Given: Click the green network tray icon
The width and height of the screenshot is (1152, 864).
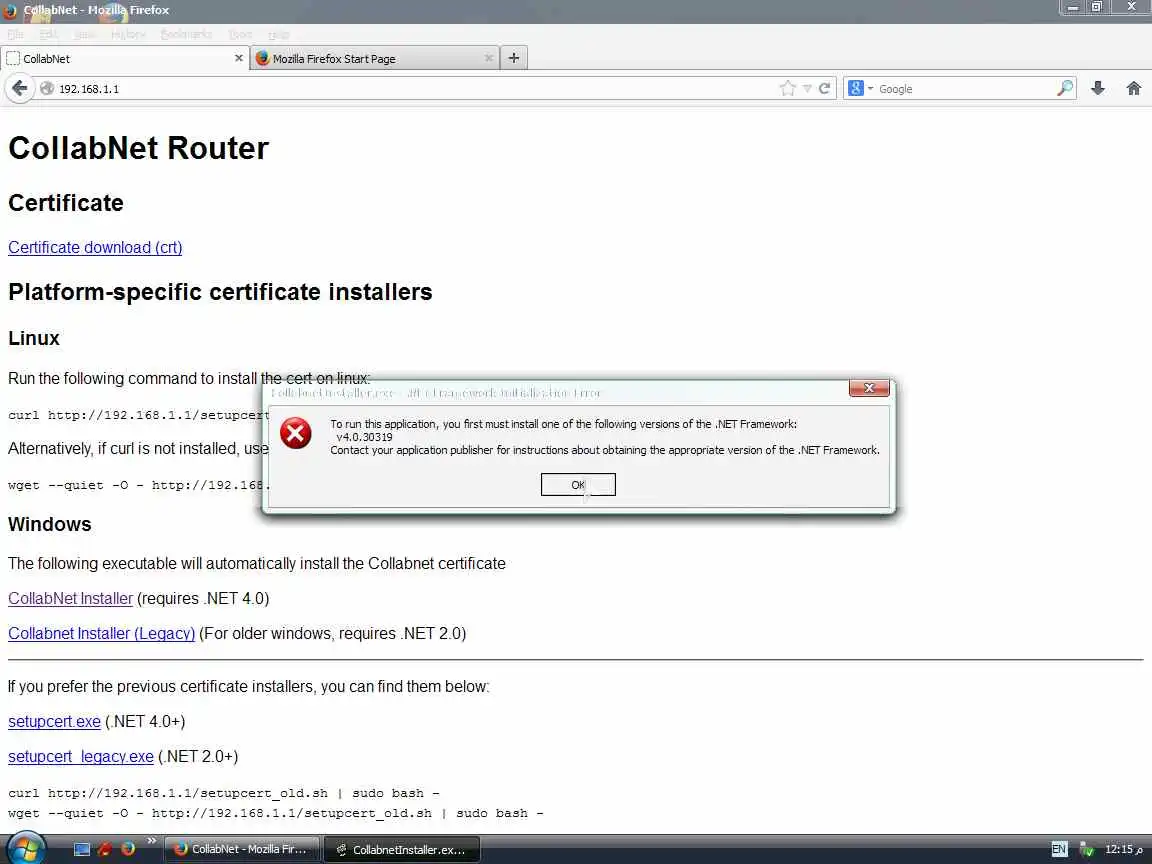Looking at the screenshot, I should (x=1087, y=849).
